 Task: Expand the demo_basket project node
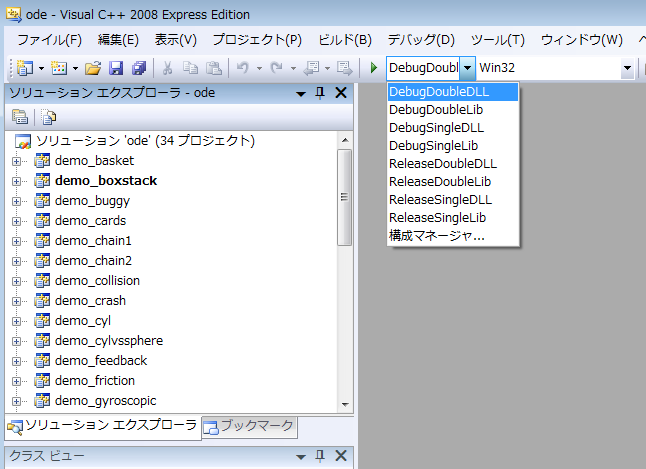click(x=16, y=161)
